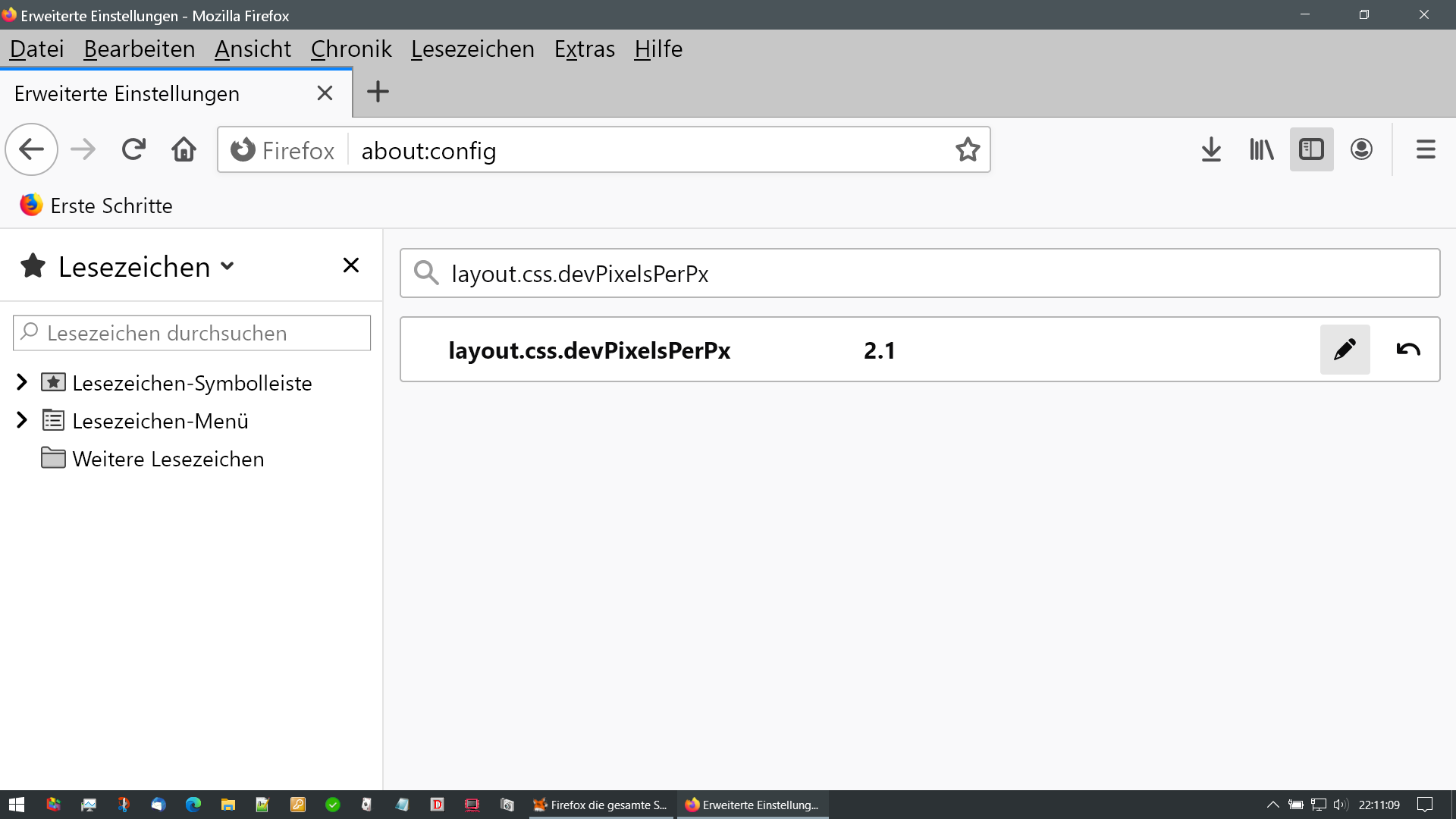Screen dimensions: 1456x819
Task: Open the downloads arrow icon
Action: click(x=1211, y=149)
